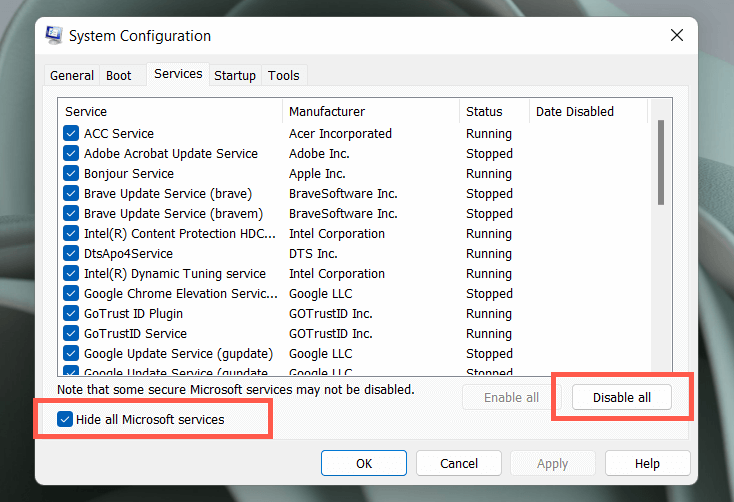734x502 pixels.
Task: Click Intel Corporation cell for Dynamic Tuning
Action: pos(337,273)
